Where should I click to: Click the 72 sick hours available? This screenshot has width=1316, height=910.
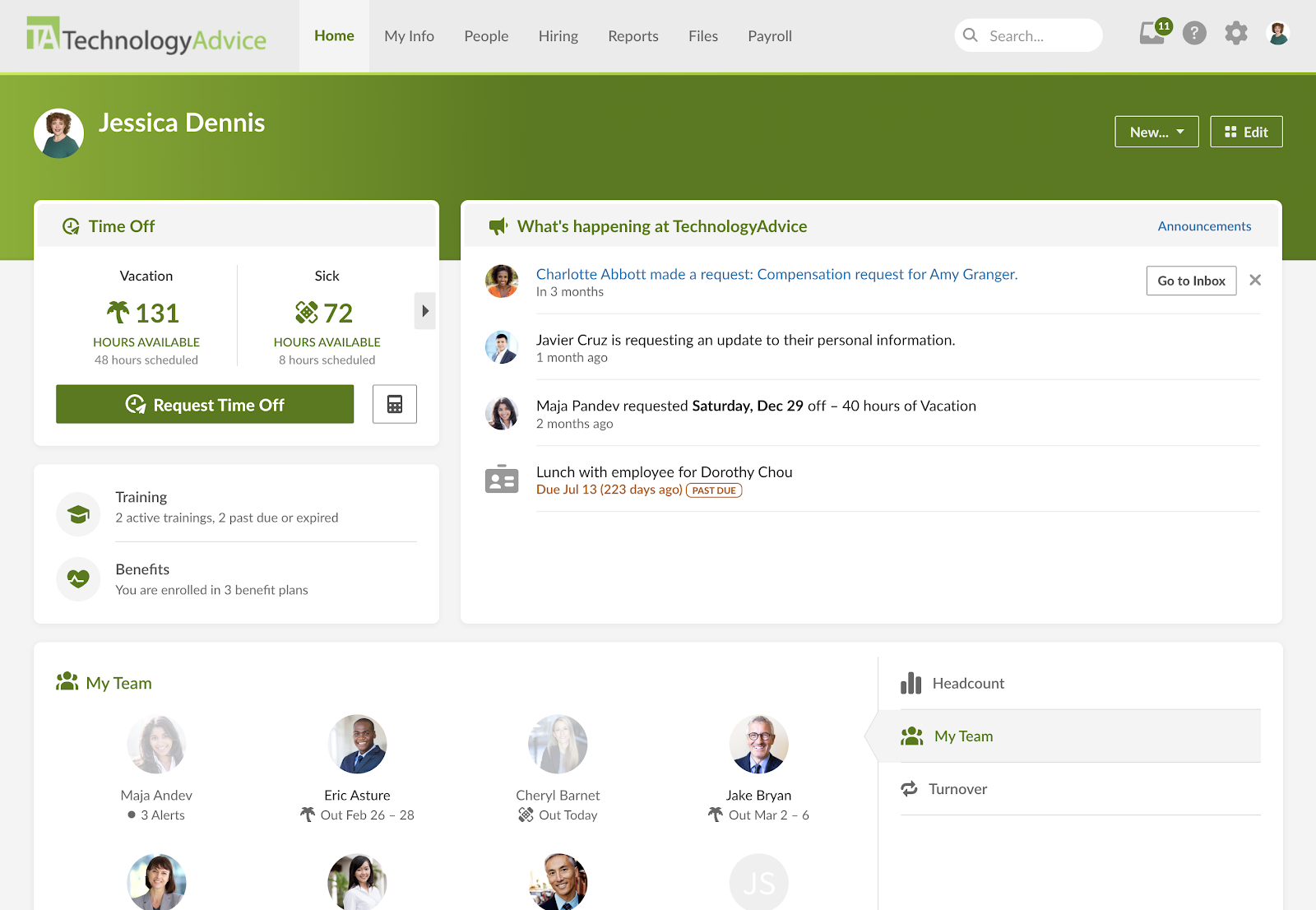(338, 313)
